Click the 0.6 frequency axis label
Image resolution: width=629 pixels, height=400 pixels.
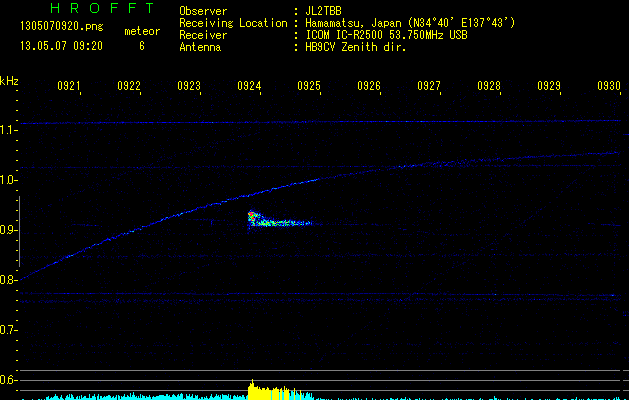(x=9, y=380)
